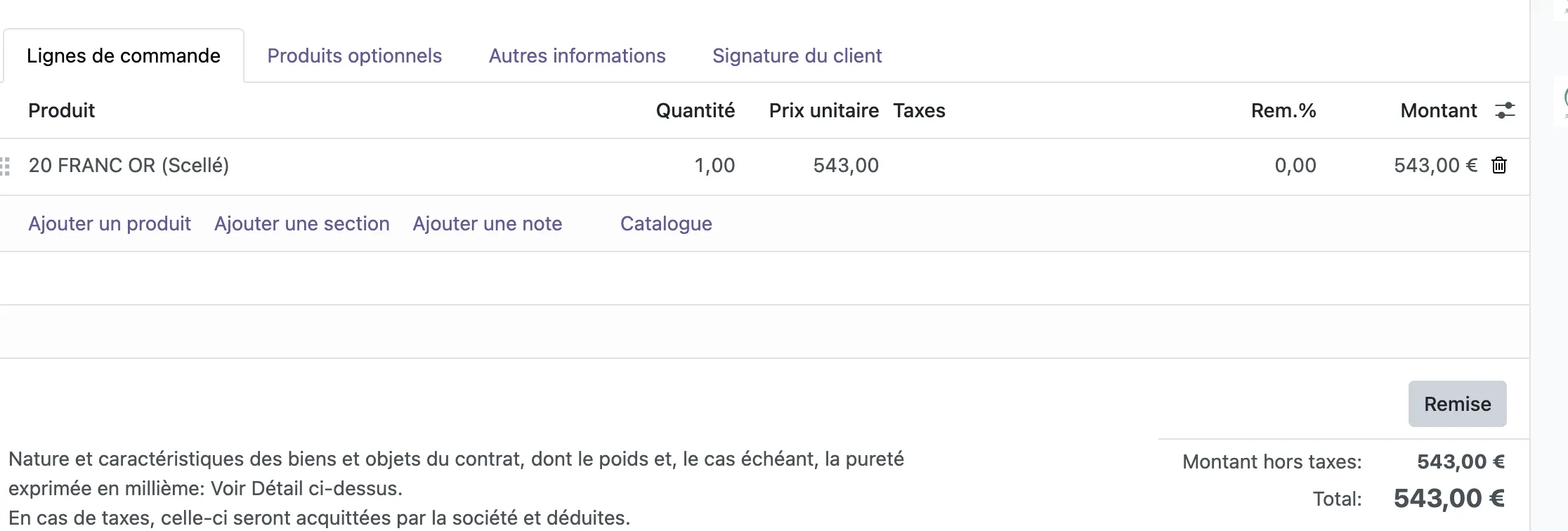Click Ajouter une note link
Screen dimensions: 1568x531
point(488,223)
